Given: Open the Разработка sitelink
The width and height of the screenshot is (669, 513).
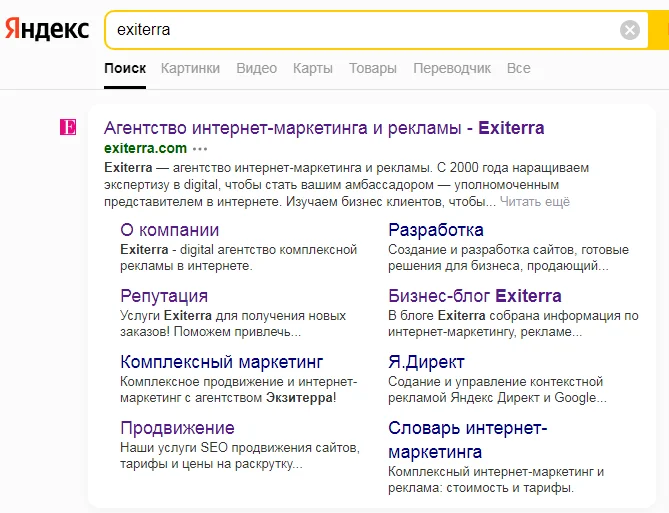Looking at the screenshot, I should pyautogui.click(x=436, y=230).
